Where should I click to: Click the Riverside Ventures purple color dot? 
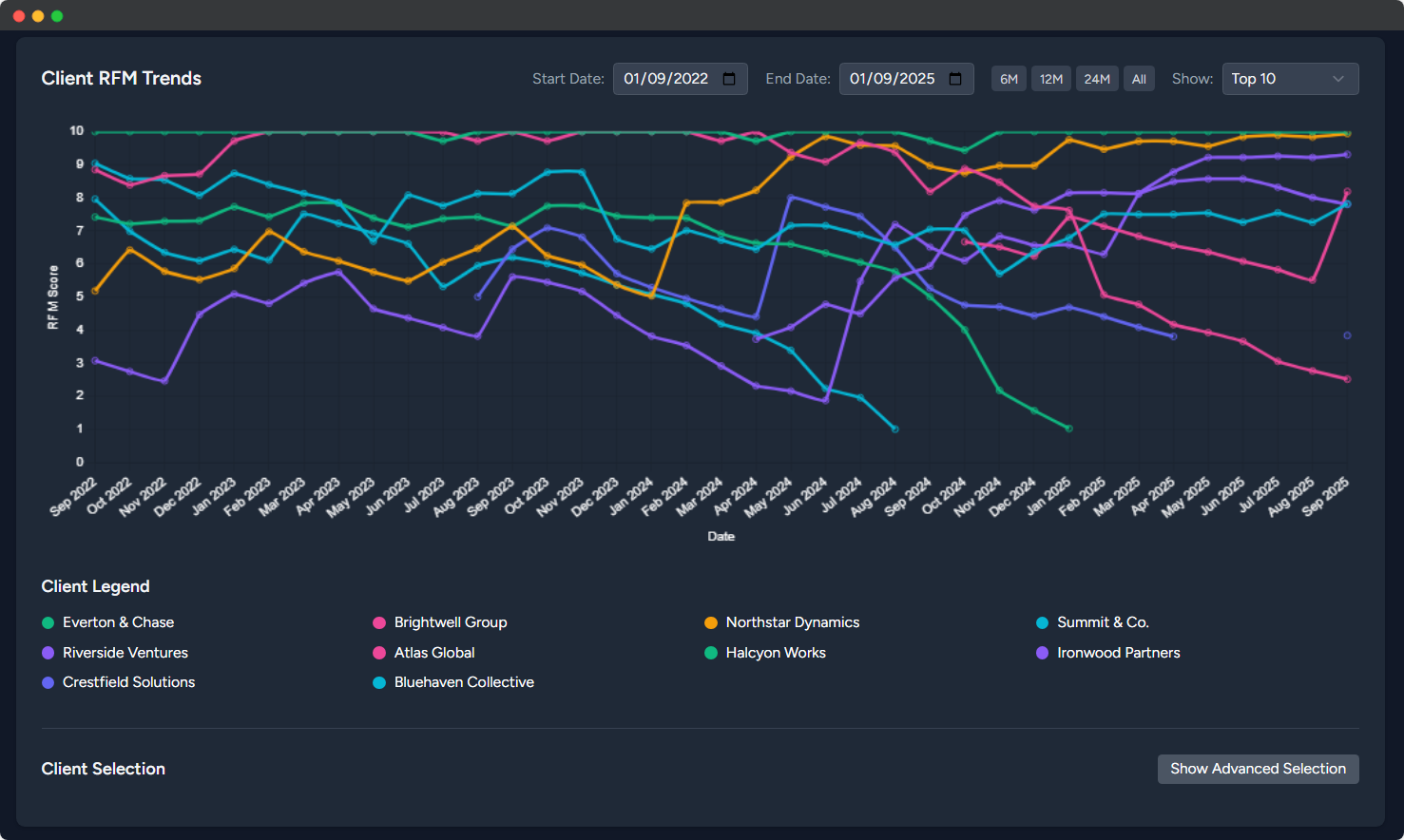click(48, 653)
